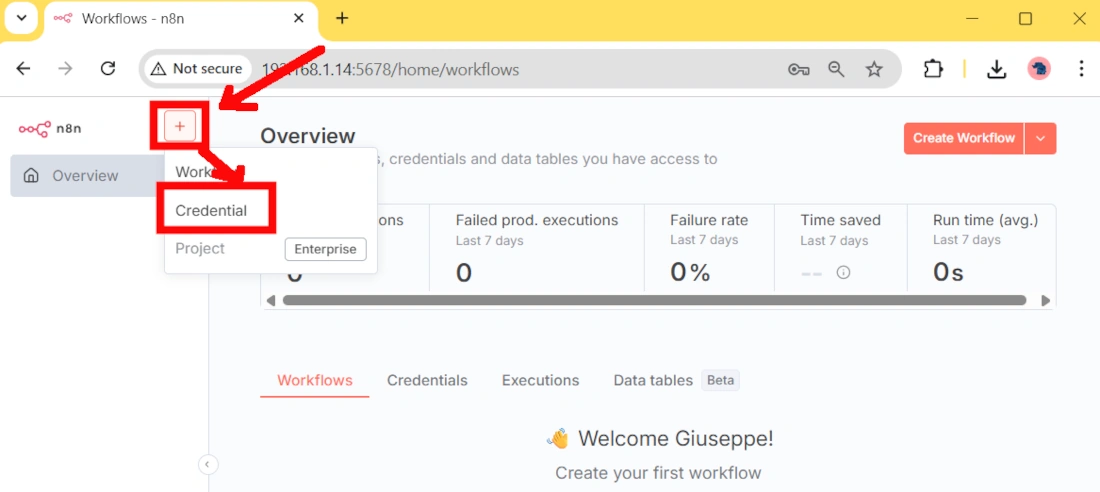The height and width of the screenshot is (492, 1100).
Task: Switch to the Credentials tab
Action: click(x=427, y=380)
